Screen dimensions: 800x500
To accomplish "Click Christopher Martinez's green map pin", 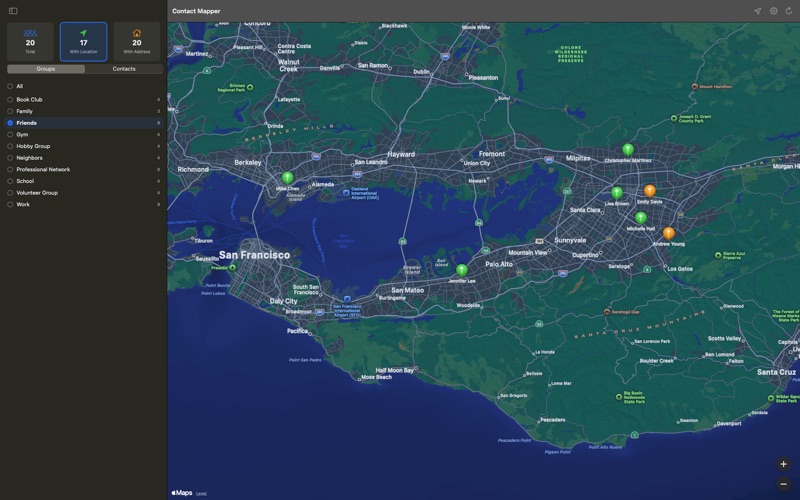I will click(x=628, y=149).
